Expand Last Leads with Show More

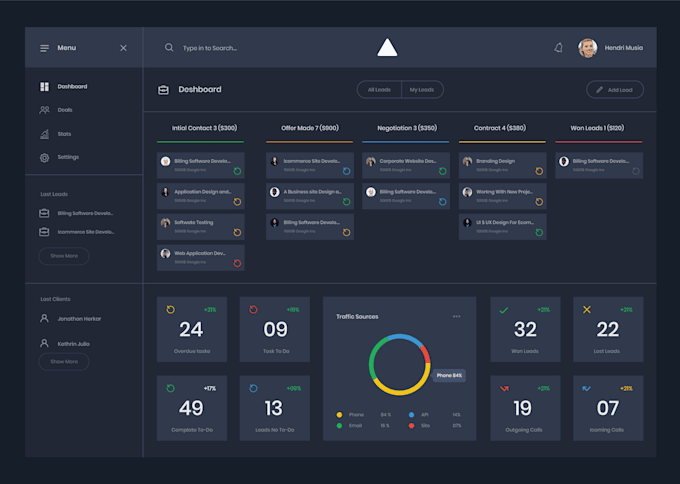point(64,256)
